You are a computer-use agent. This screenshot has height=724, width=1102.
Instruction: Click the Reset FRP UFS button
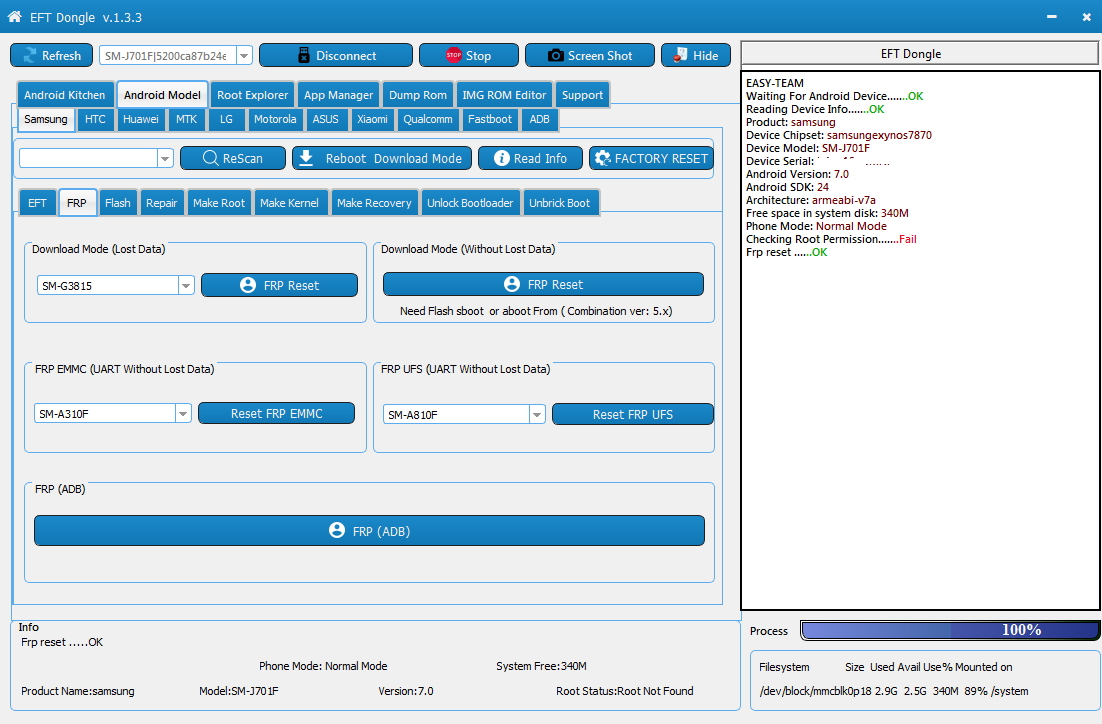(633, 415)
